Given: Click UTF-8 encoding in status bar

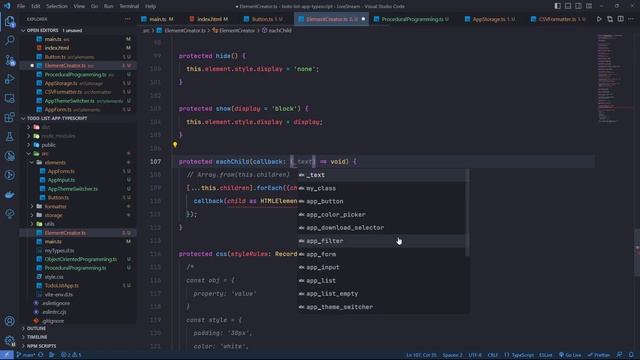Looking at the screenshot, I should point(475,355).
